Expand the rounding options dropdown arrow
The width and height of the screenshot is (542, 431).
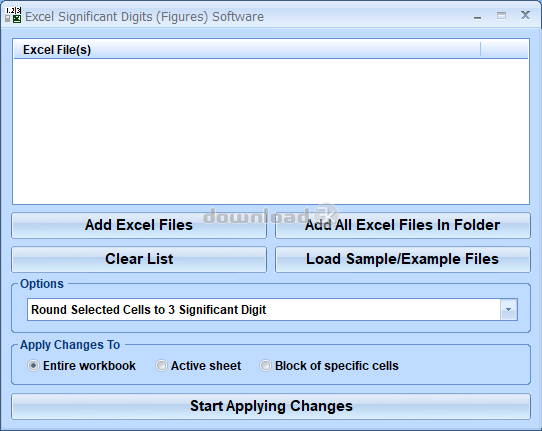(x=508, y=310)
